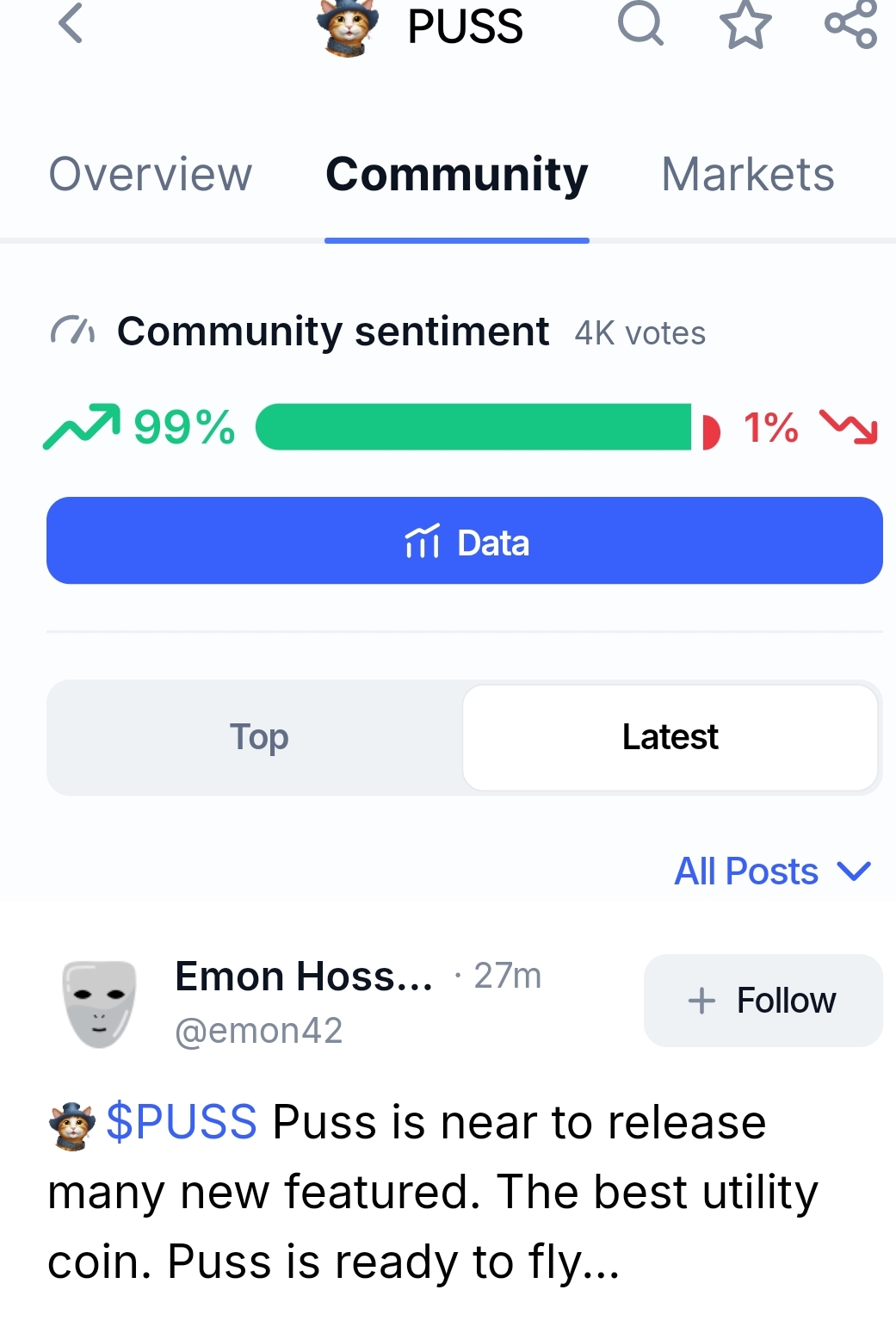Open the search magnifier icon

point(640,23)
